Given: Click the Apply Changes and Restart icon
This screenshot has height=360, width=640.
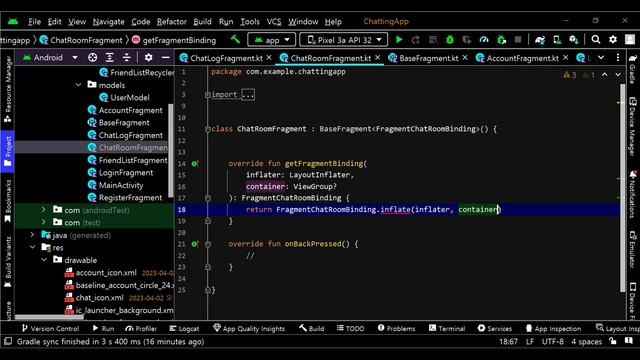Looking at the screenshot, I should (x=416, y=40).
